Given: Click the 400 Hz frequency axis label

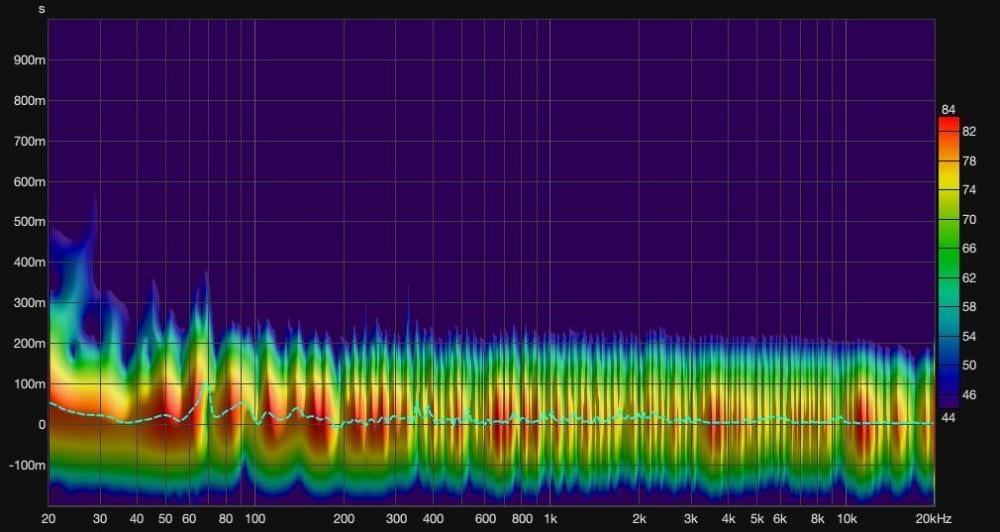Looking at the screenshot, I should 432,519.
